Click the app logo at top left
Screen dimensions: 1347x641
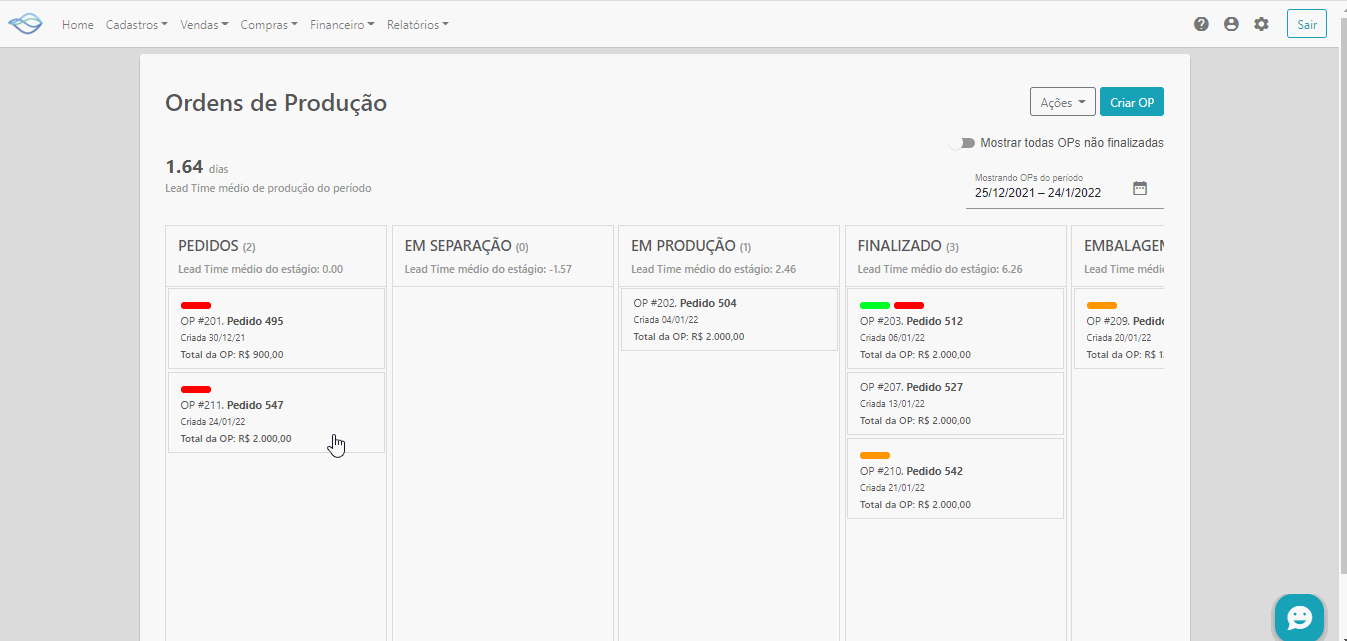tap(25, 22)
